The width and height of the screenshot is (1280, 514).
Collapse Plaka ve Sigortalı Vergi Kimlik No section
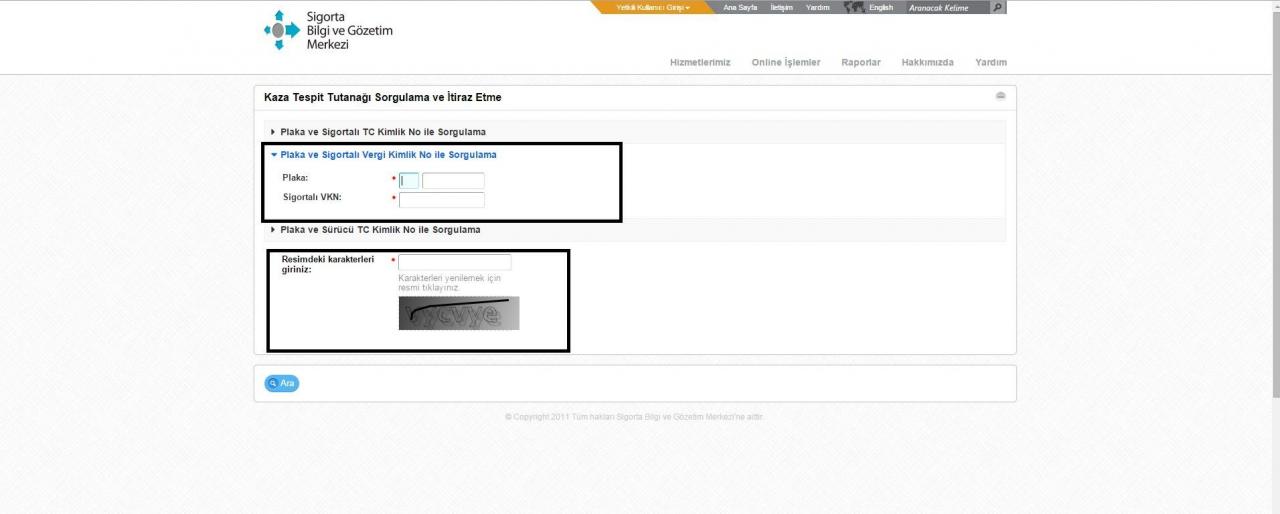pos(388,155)
